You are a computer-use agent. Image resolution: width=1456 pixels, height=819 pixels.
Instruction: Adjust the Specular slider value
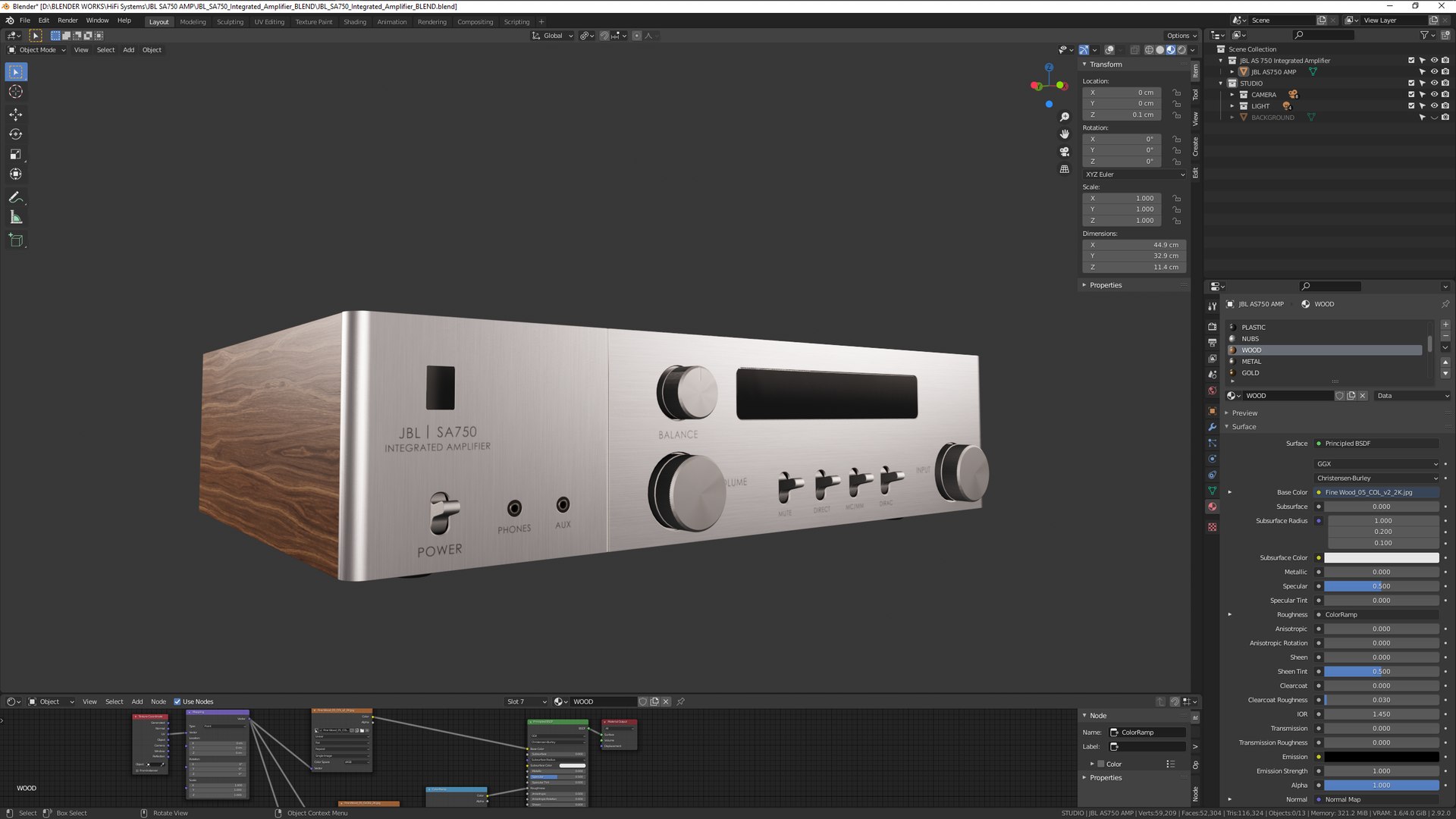click(1381, 586)
